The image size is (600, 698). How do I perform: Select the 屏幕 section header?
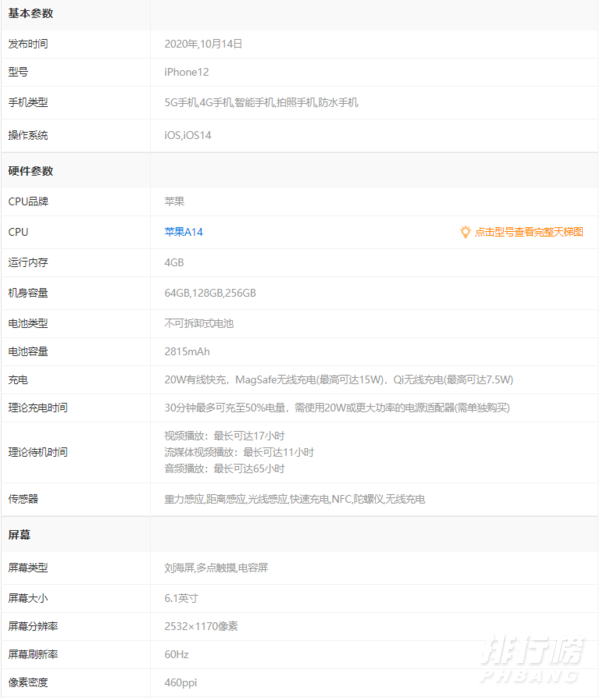pyautogui.click(x=19, y=535)
